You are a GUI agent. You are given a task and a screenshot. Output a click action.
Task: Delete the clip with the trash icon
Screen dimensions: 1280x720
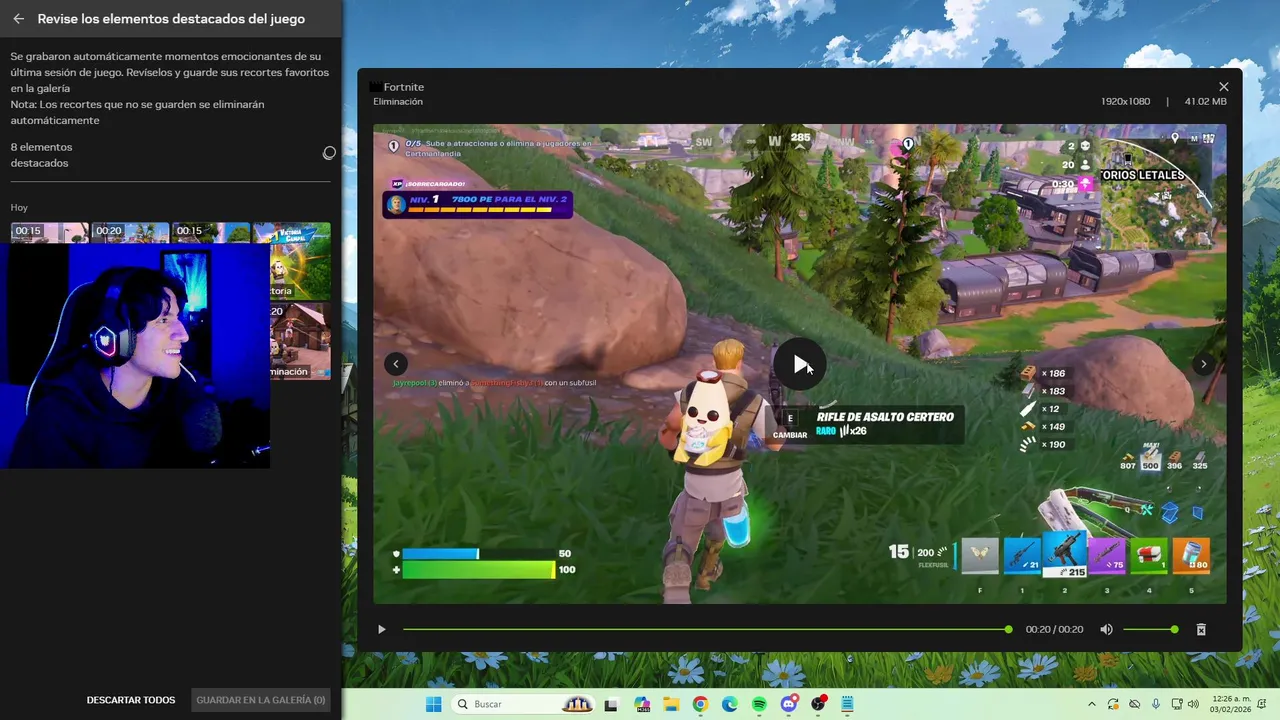(1201, 630)
